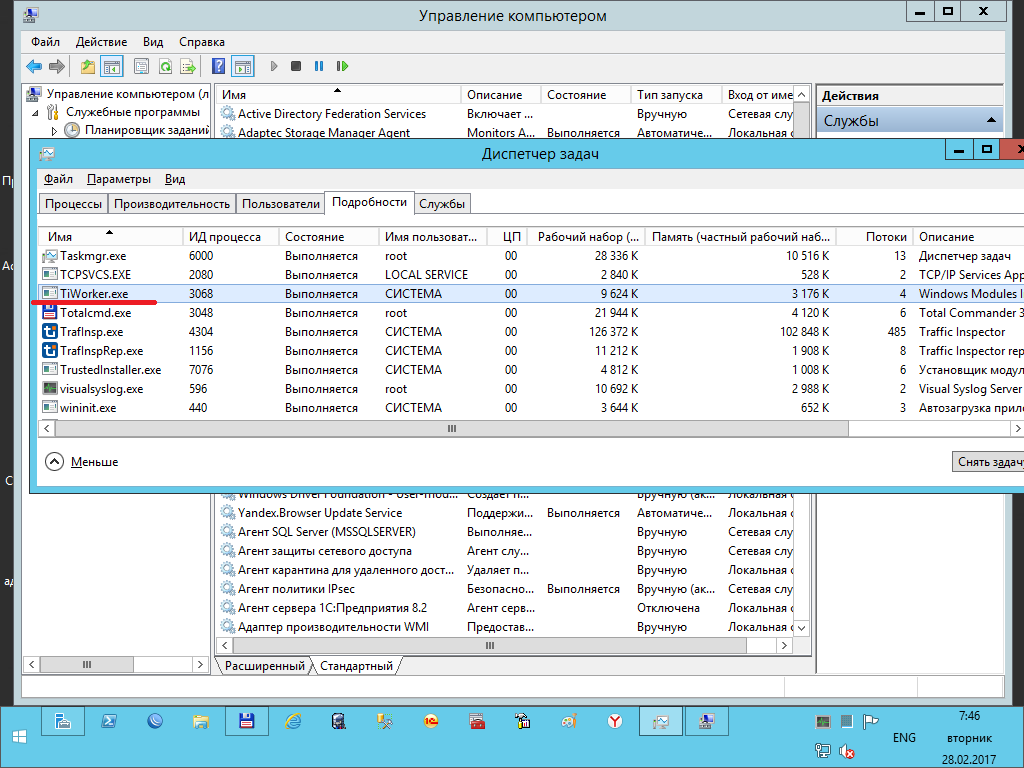Open PowerShell from the taskbar
This screenshot has width=1024, height=768.
click(109, 722)
